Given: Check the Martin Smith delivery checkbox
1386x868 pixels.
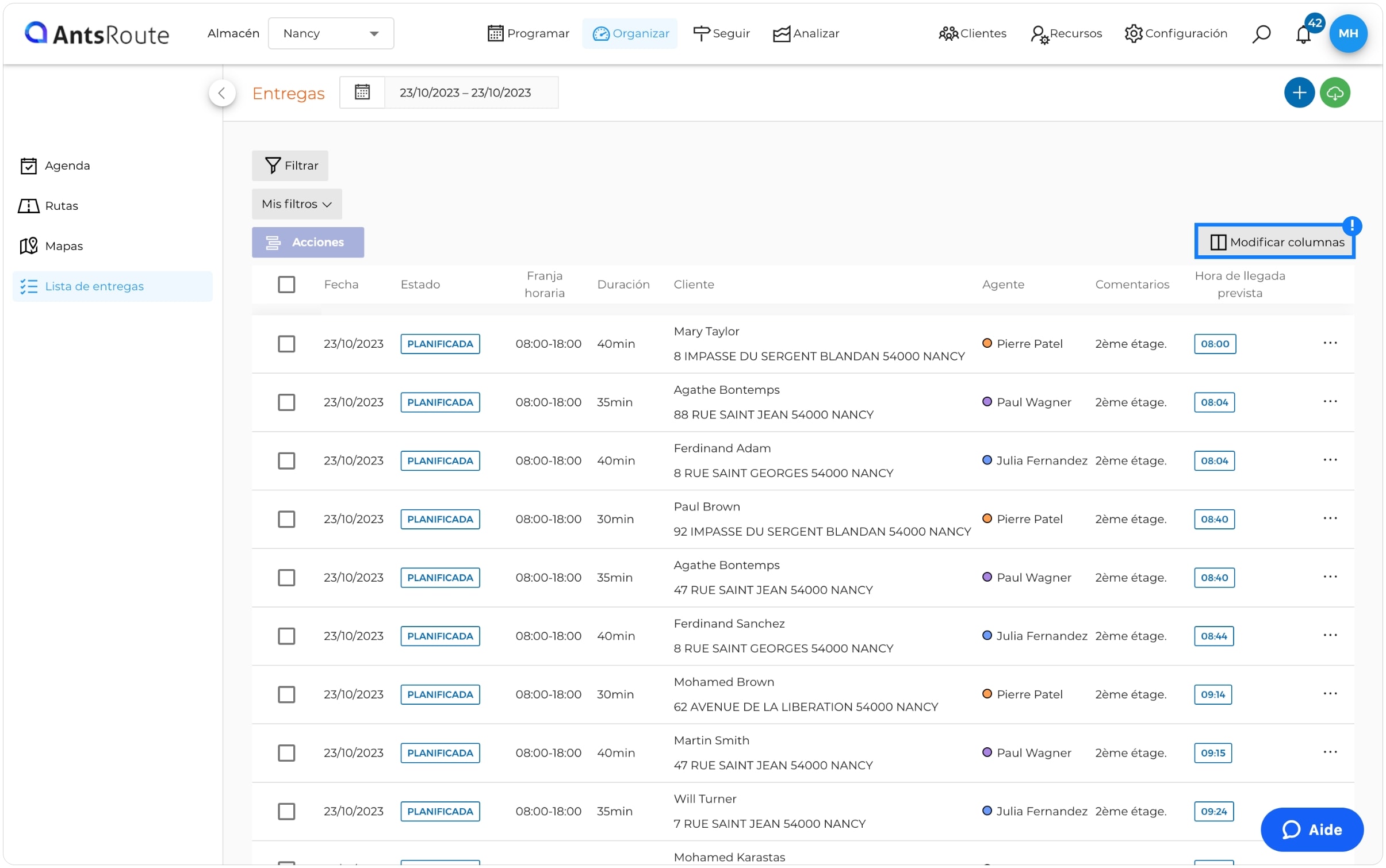Looking at the screenshot, I should [x=286, y=753].
